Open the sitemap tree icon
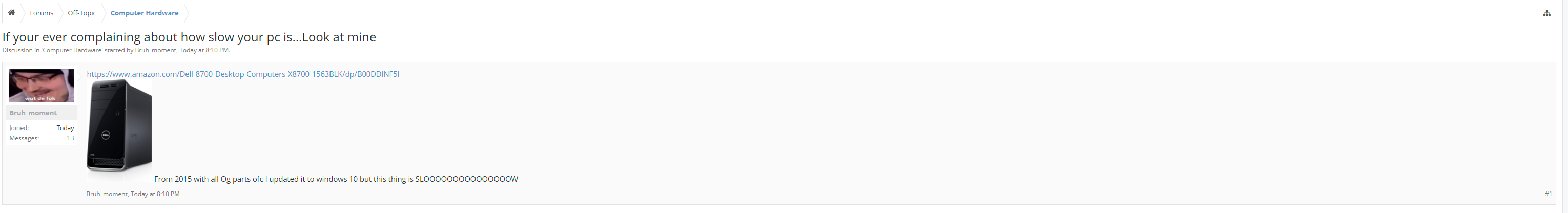 (1546, 13)
